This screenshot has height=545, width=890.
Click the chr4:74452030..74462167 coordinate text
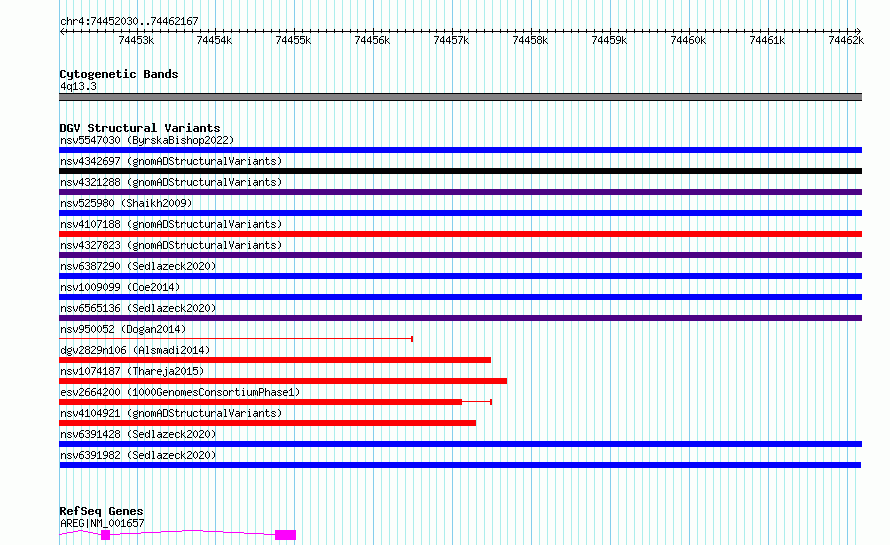pos(129,22)
